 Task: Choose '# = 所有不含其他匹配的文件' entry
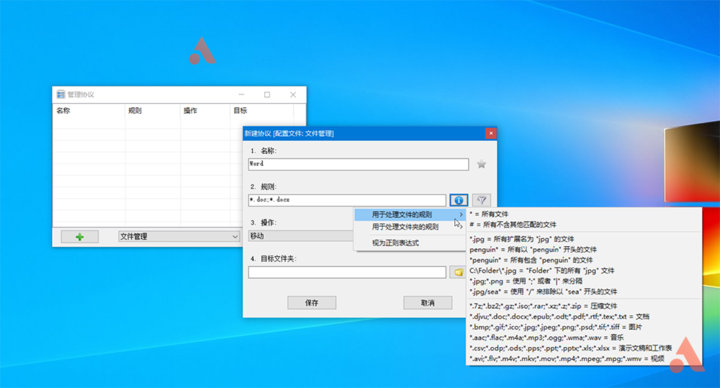[583, 225]
